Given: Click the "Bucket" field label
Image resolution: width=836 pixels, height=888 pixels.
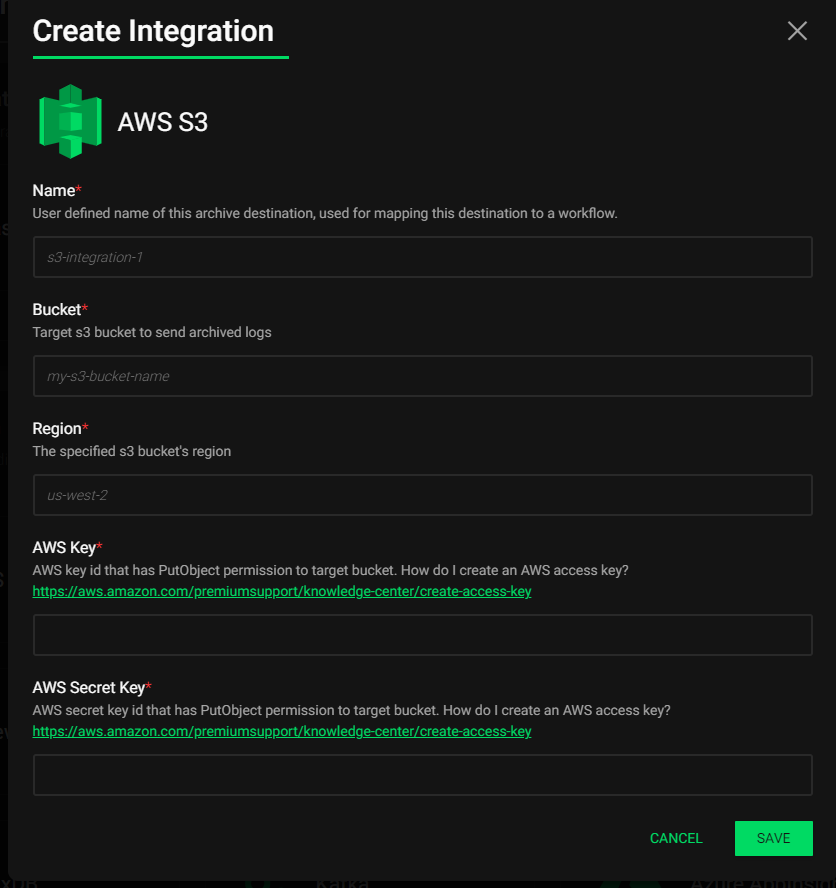Looking at the screenshot, I should click(57, 309).
